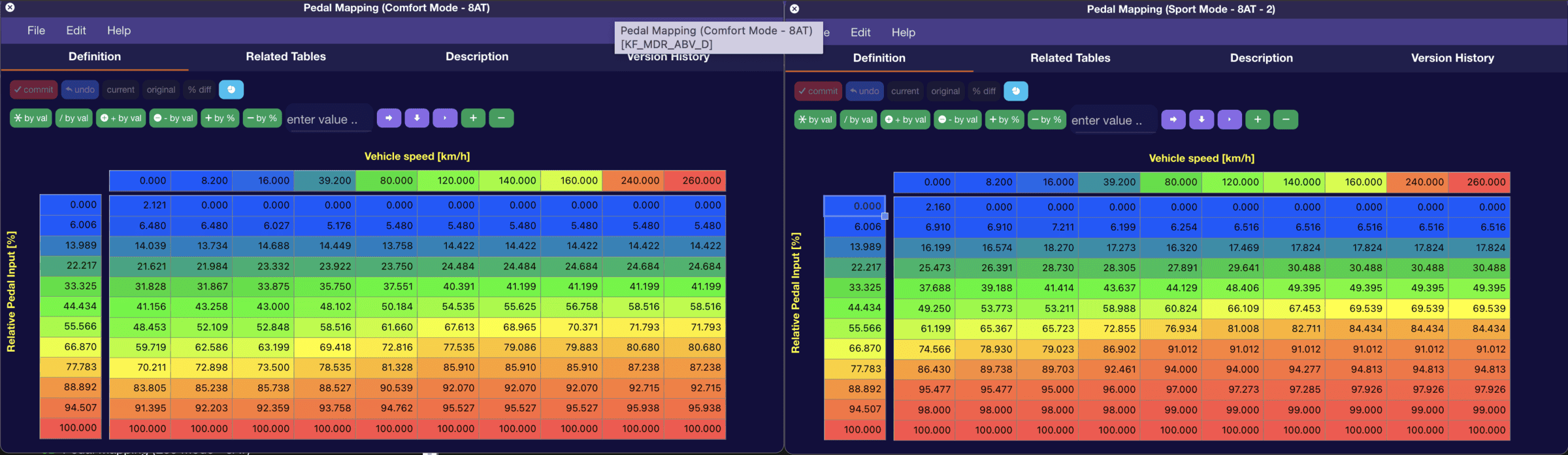Click '+ by val' button in Sport Mode window
The height and width of the screenshot is (455, 1568).
(x=906, y=120)
